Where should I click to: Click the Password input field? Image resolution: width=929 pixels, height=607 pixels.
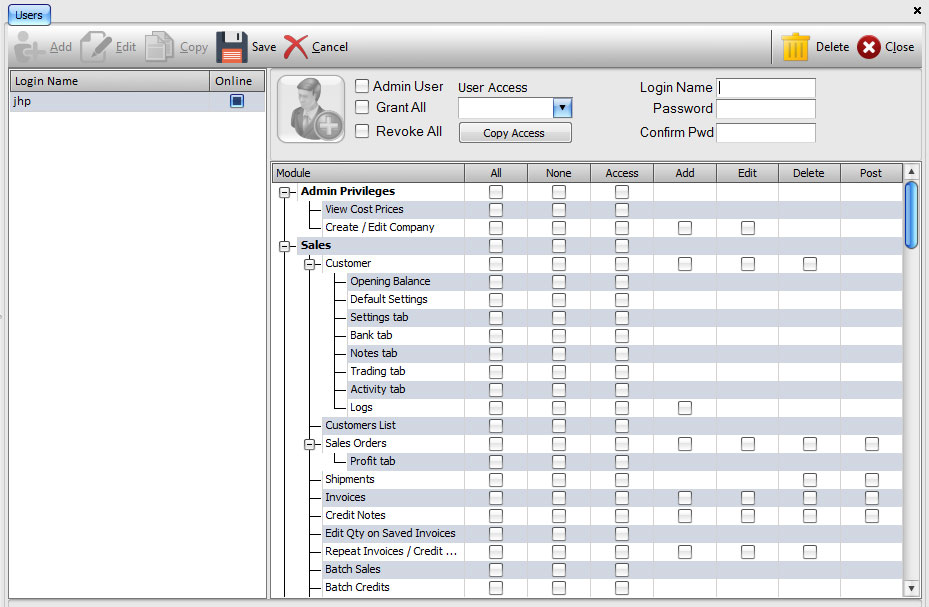point(765,109)
